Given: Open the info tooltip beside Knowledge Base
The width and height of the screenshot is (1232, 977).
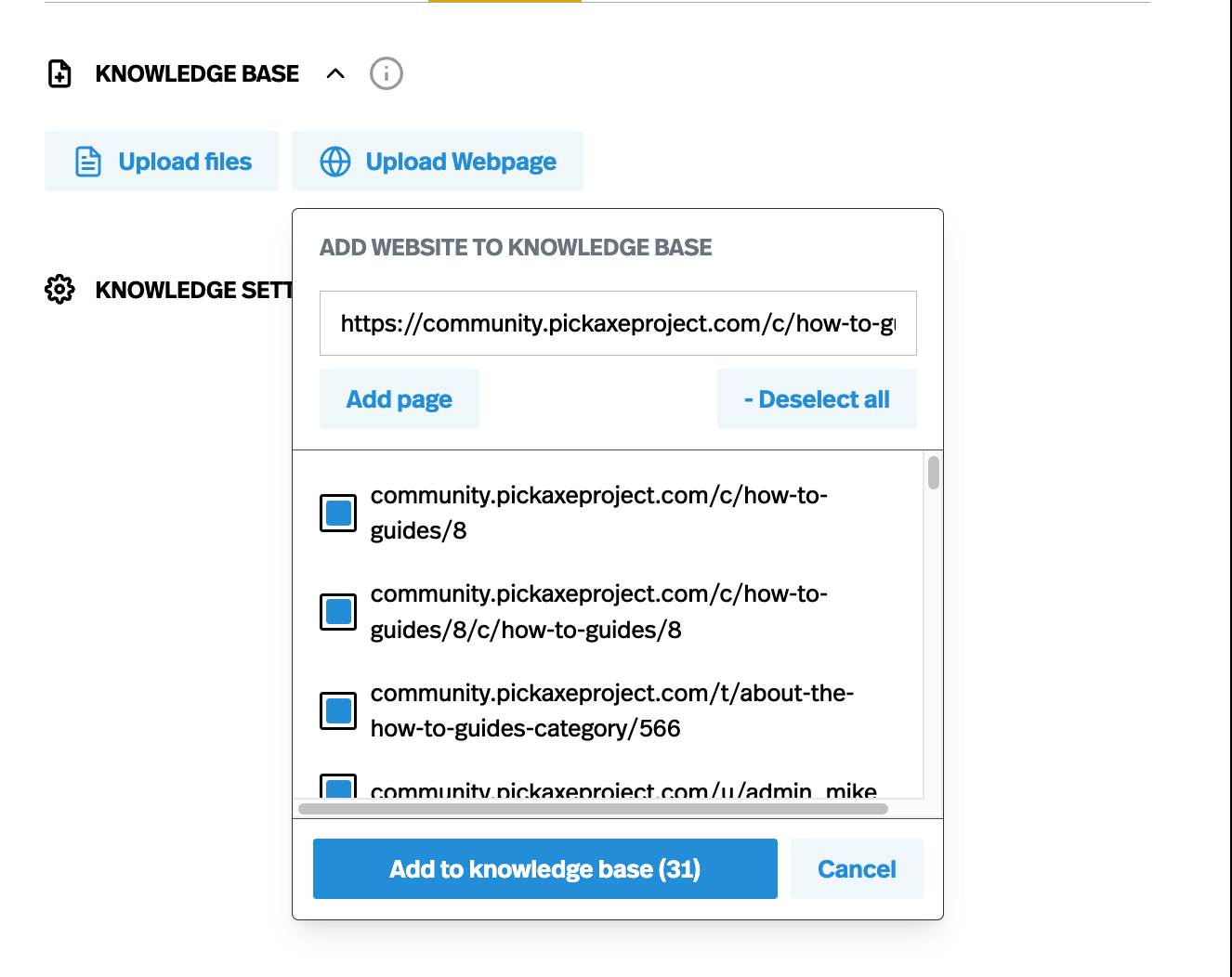Looking at the screenshot, I should click(386, 73).
